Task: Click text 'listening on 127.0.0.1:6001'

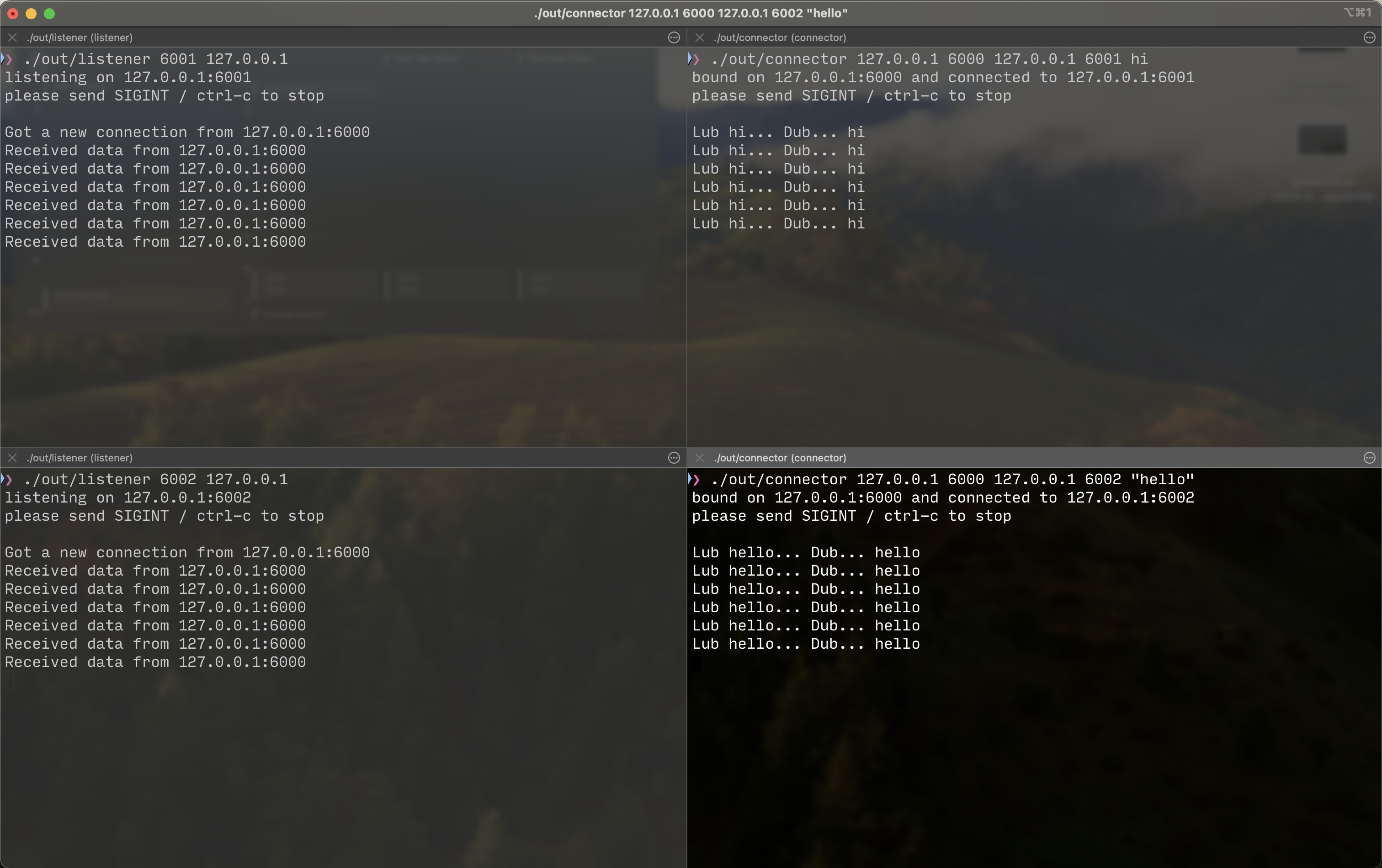Action: [128, 78]
